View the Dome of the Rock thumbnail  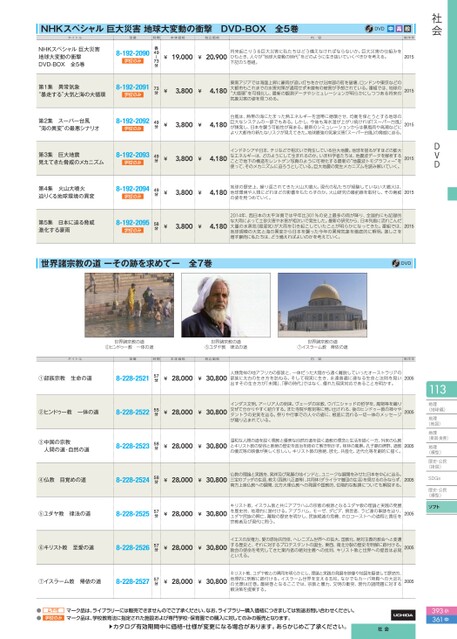point(322,305)
